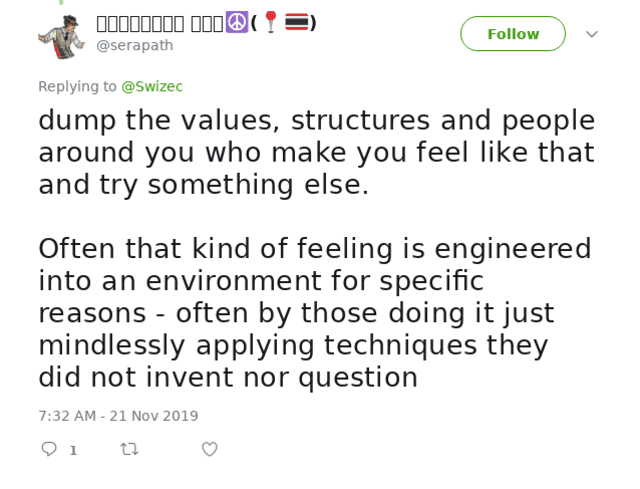Screen dimensions: 640x489
Task: Open the @Swizec profile link
Action: pos(152,86)
